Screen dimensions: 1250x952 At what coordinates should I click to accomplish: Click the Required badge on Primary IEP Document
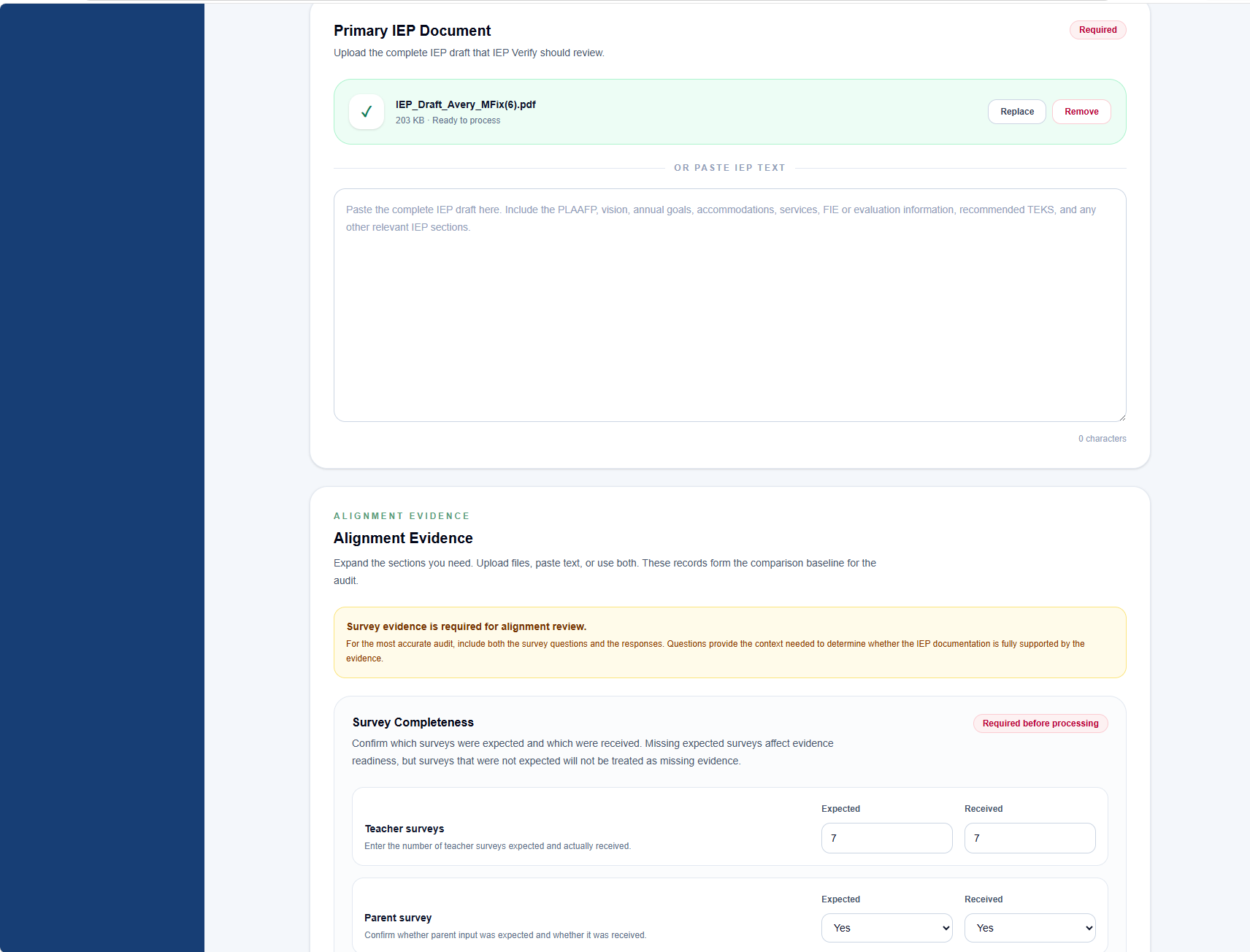coord(1097,30)
